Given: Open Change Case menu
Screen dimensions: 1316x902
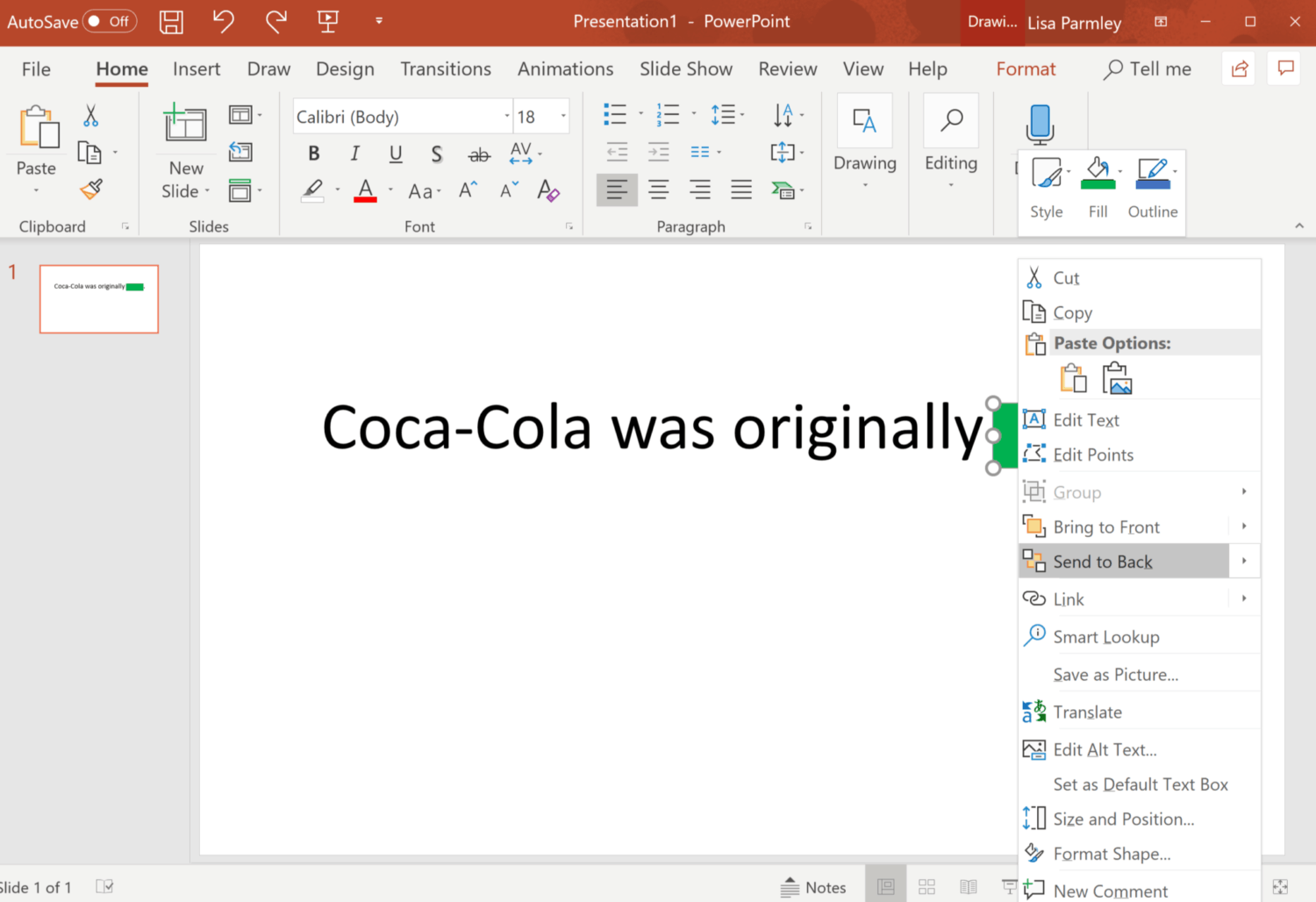Looking at the screenshot, I should (x=425, y=190).
